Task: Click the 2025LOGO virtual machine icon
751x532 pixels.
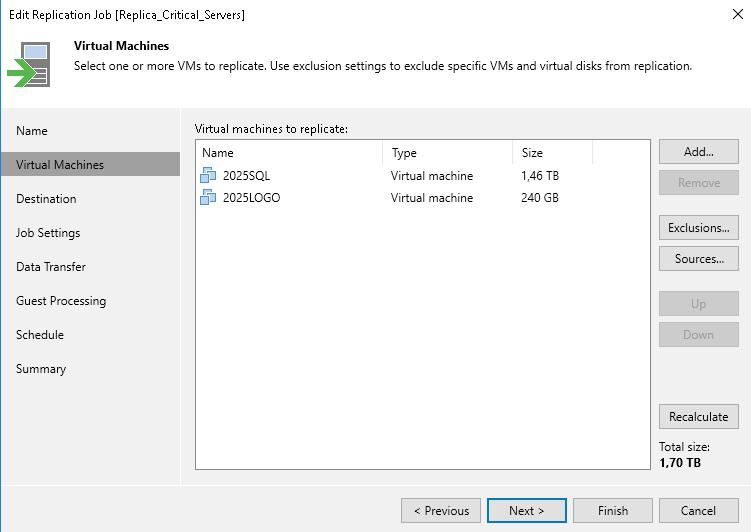Action: point(208,198)
